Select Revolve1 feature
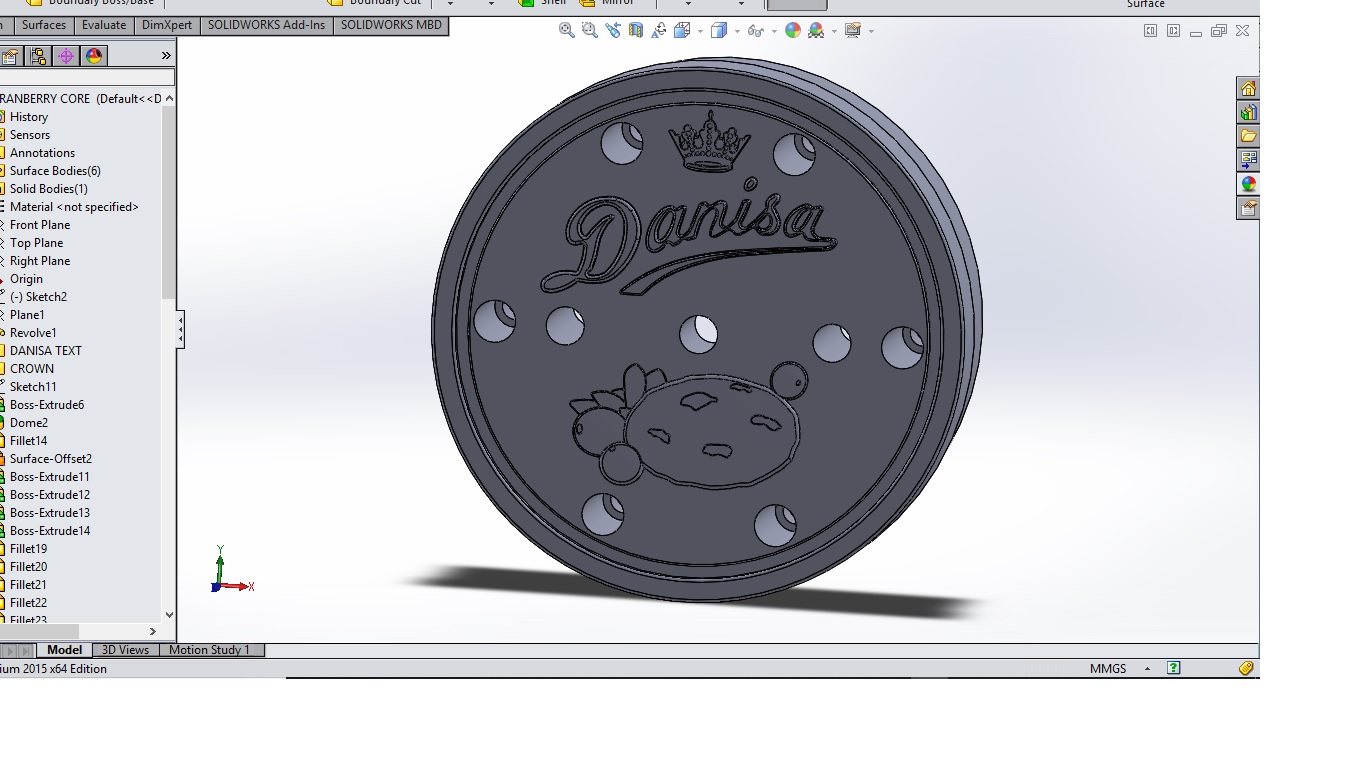The height and width of the screenshot is (768, 1366). point(33,333)
